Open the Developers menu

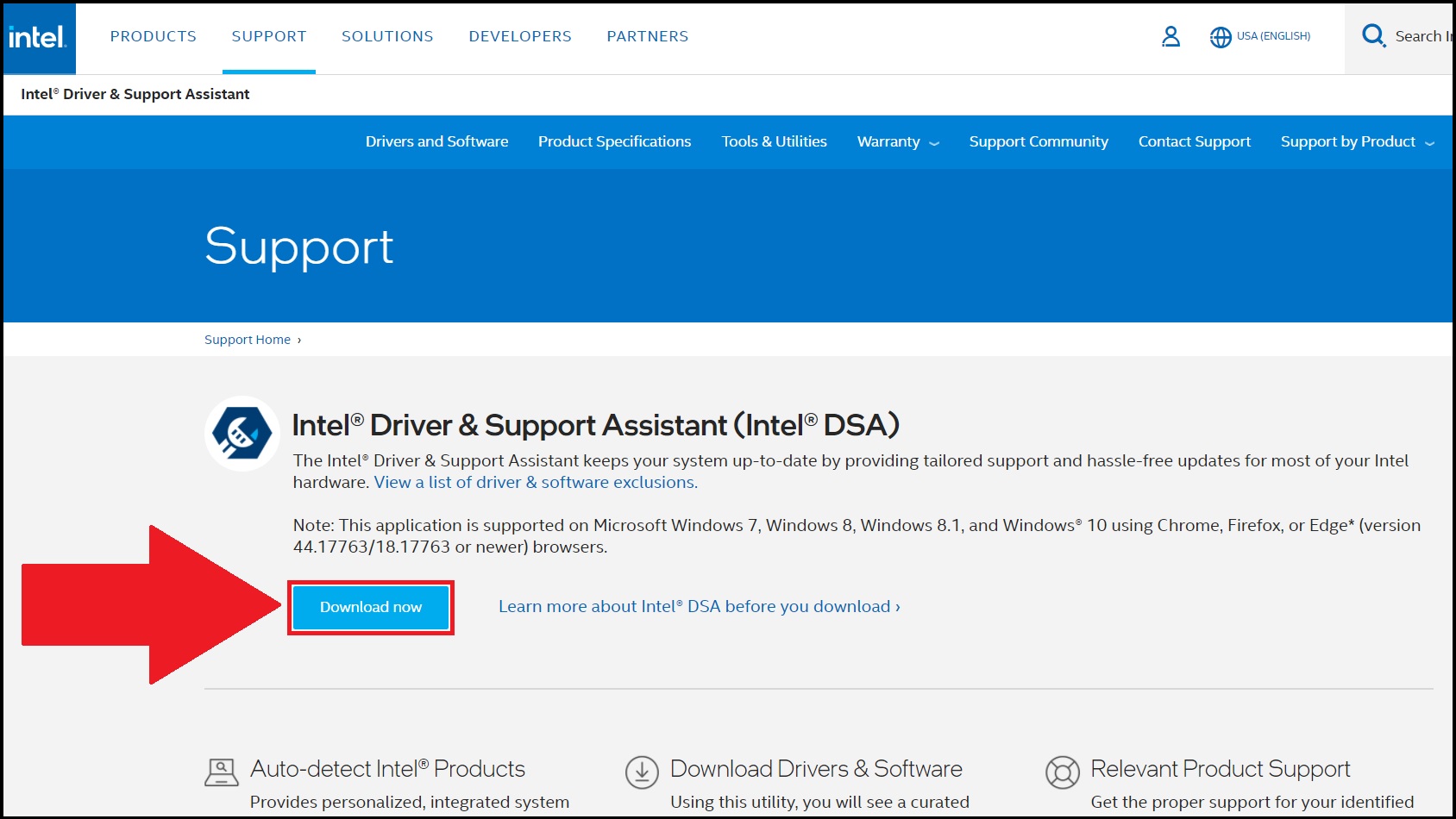point(520,36)
